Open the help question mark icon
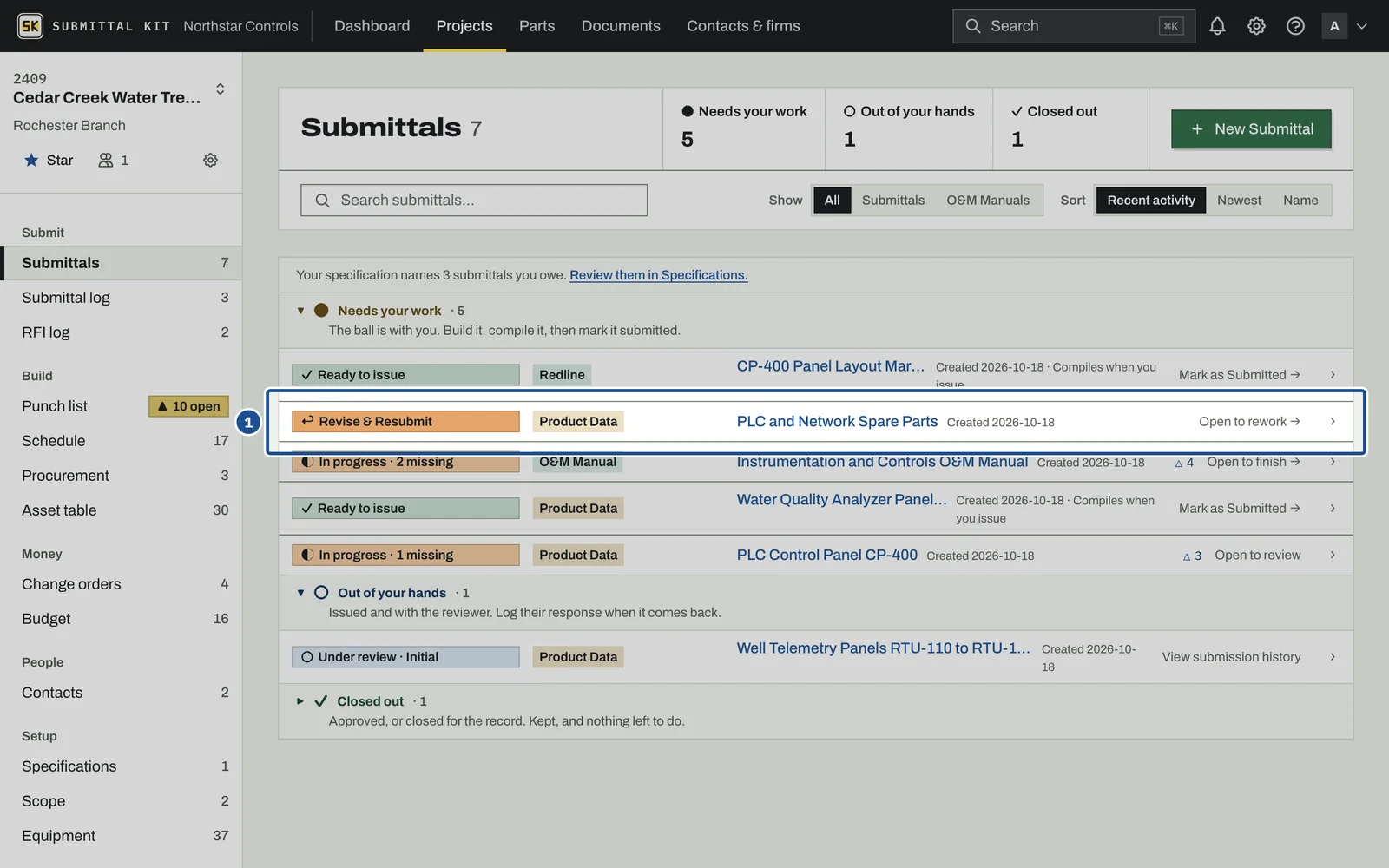Screen dimensions: 1389x868 click(1295, 26)
